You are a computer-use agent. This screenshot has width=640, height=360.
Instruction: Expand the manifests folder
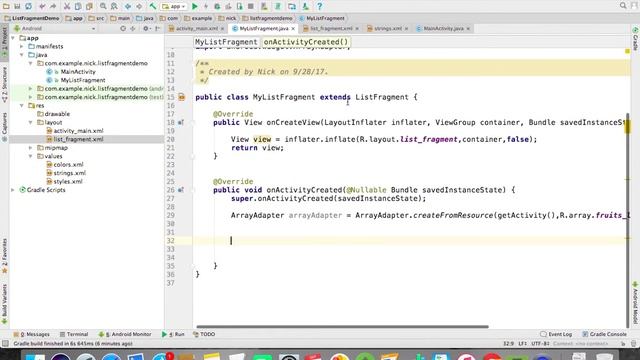click(22, 47)
